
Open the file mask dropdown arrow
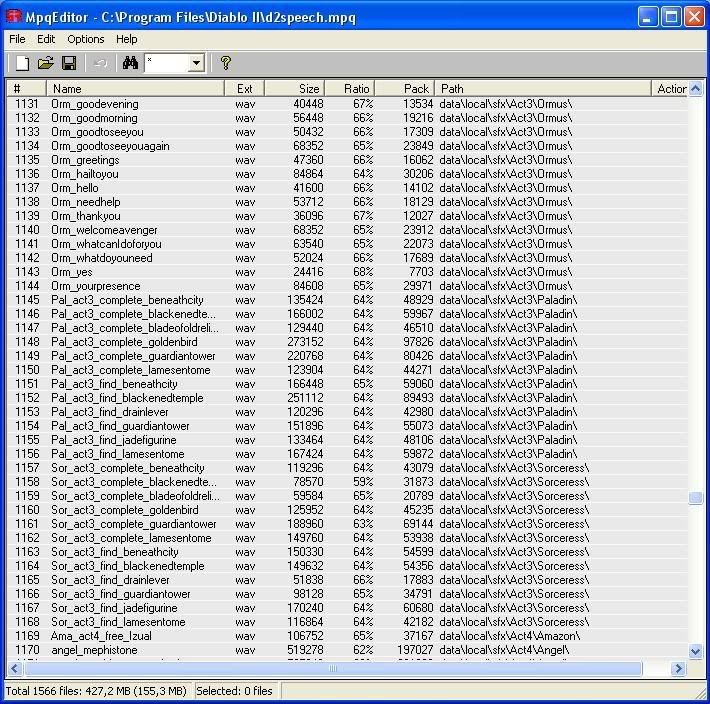[x=197, y=63]
